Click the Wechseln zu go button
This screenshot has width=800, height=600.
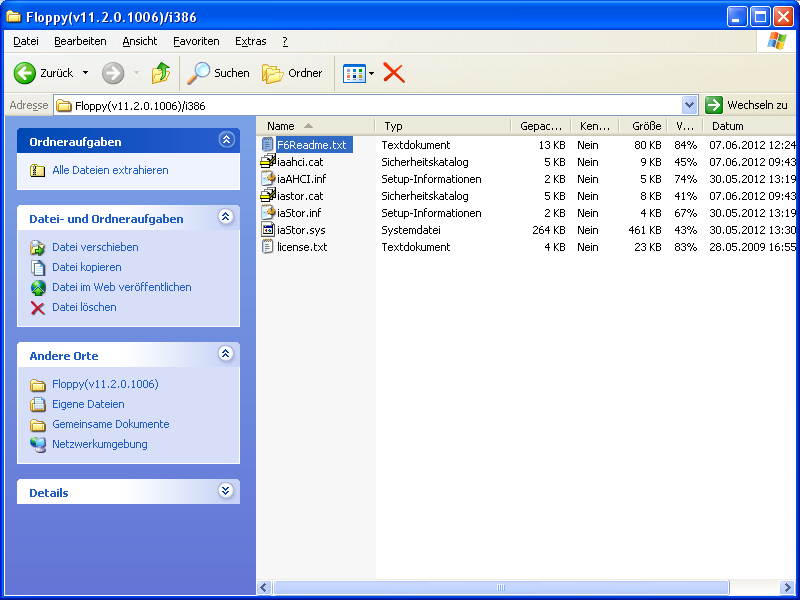point(746,106)
